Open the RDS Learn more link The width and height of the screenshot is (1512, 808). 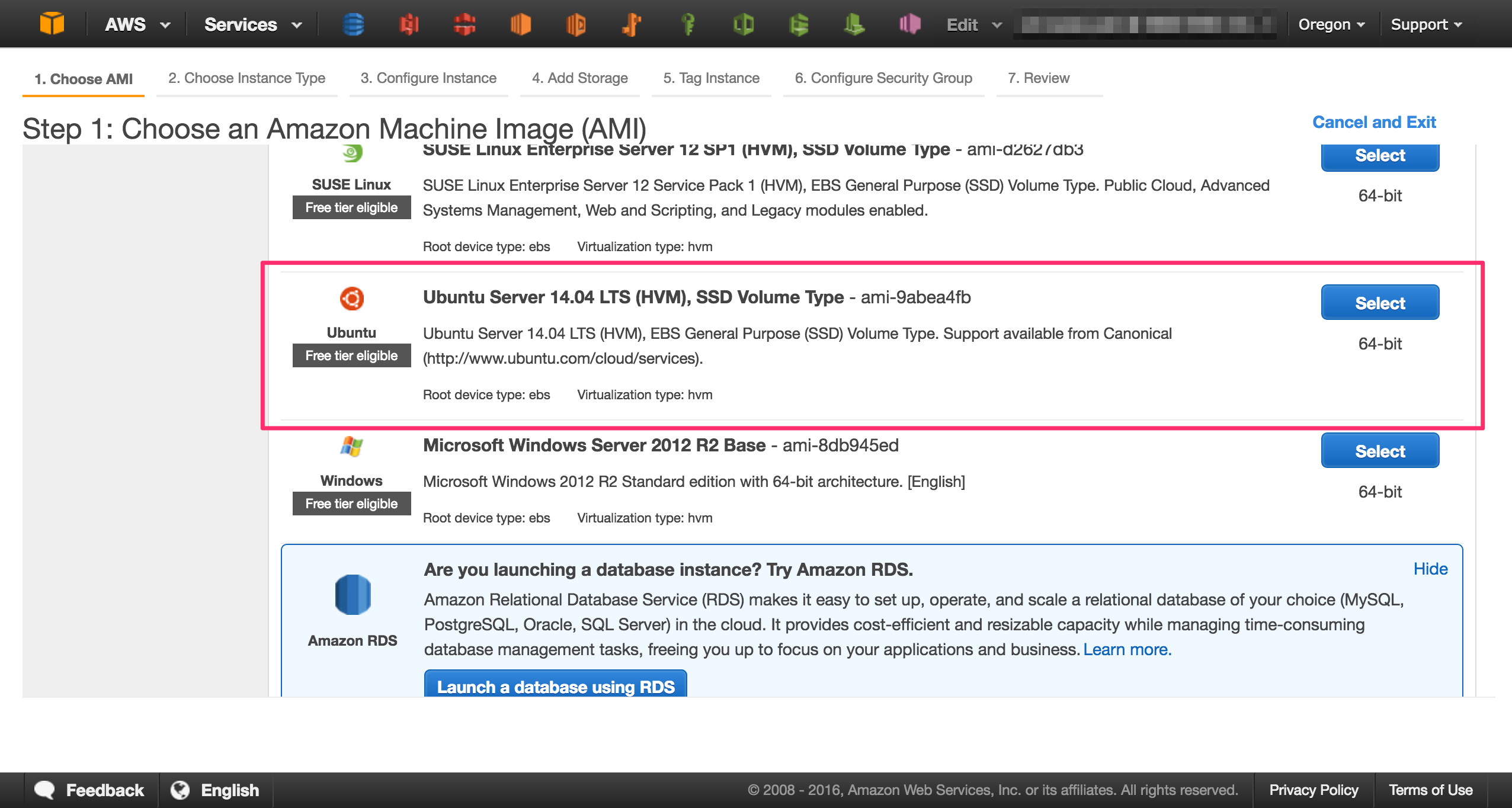tap(1127, 649)
